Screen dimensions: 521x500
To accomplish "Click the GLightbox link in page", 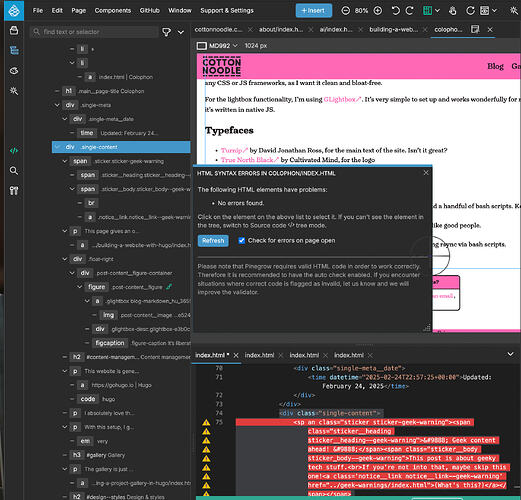I will (342, 99).
